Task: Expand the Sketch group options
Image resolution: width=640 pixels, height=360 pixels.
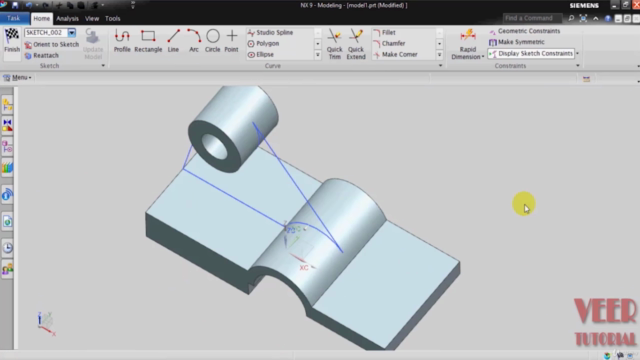Action: click(x=103, y=66)
